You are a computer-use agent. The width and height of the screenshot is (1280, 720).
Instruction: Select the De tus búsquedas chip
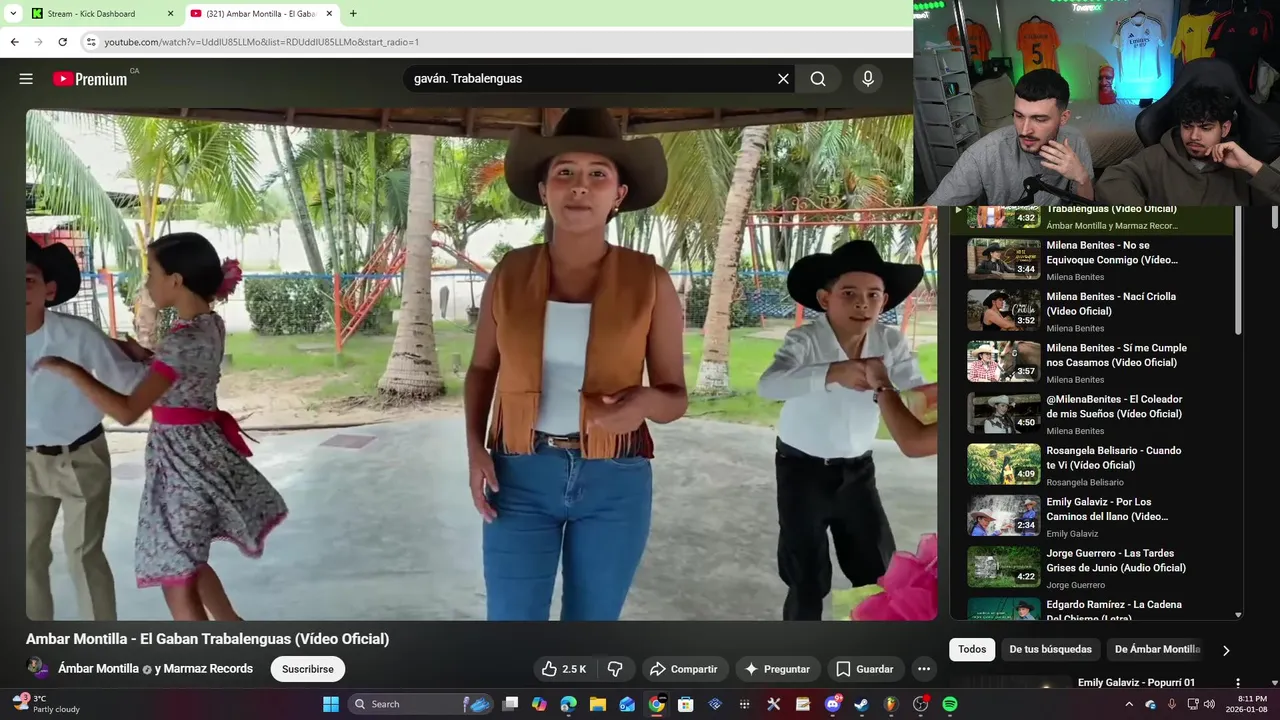coord(1050,649)
